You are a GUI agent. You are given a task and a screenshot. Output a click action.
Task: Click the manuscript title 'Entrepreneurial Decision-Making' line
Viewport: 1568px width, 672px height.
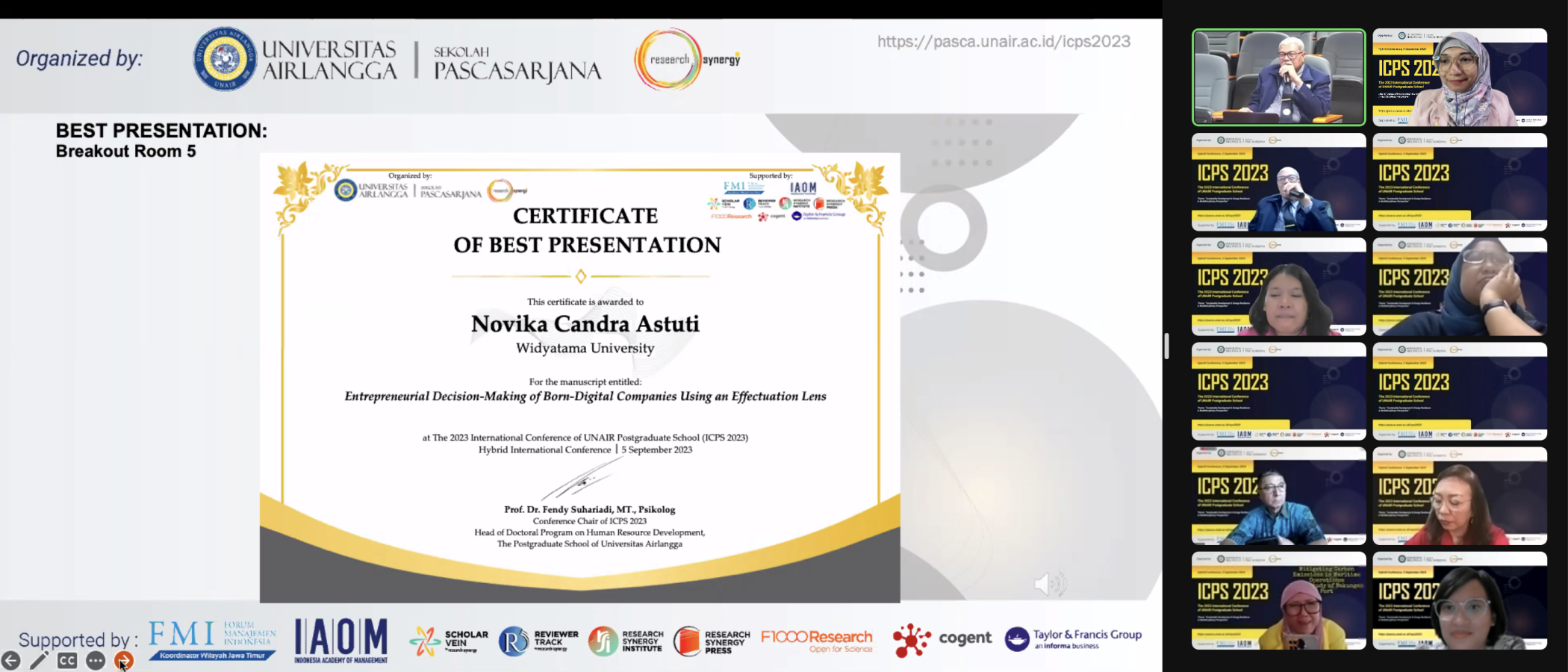coord(585,396)
